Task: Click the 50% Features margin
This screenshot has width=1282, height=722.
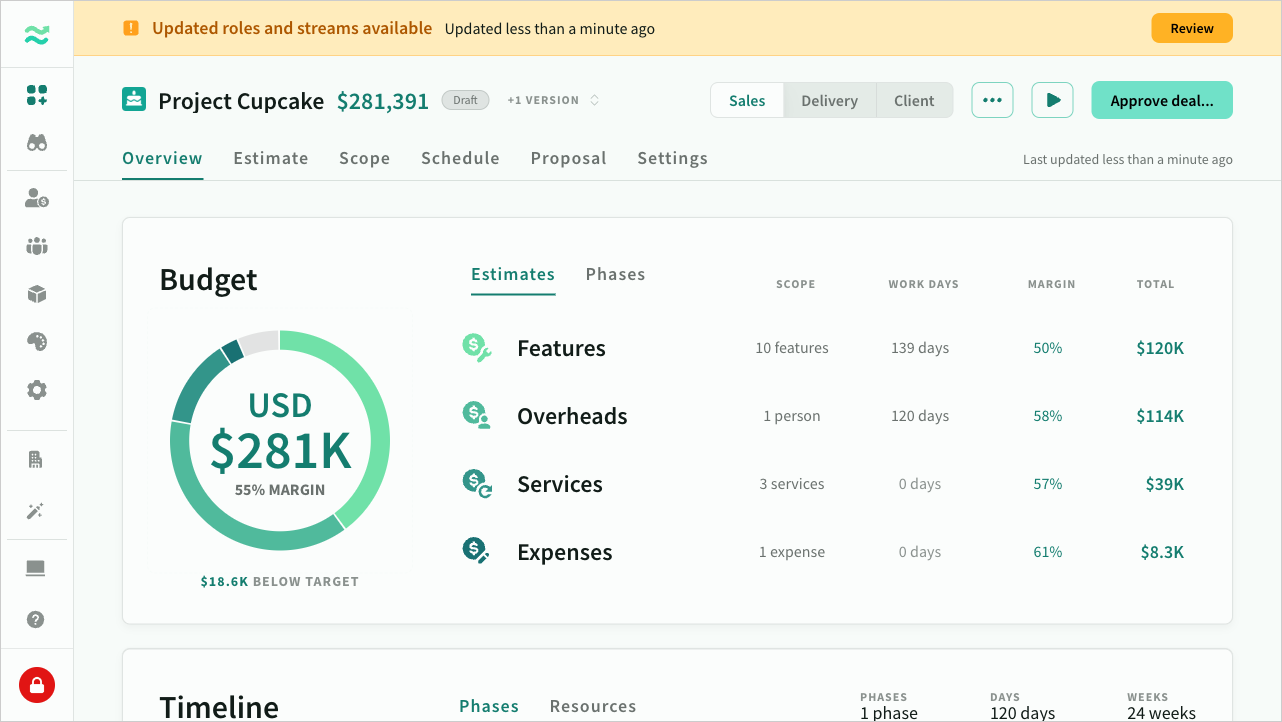Action: coord(1048,348)
